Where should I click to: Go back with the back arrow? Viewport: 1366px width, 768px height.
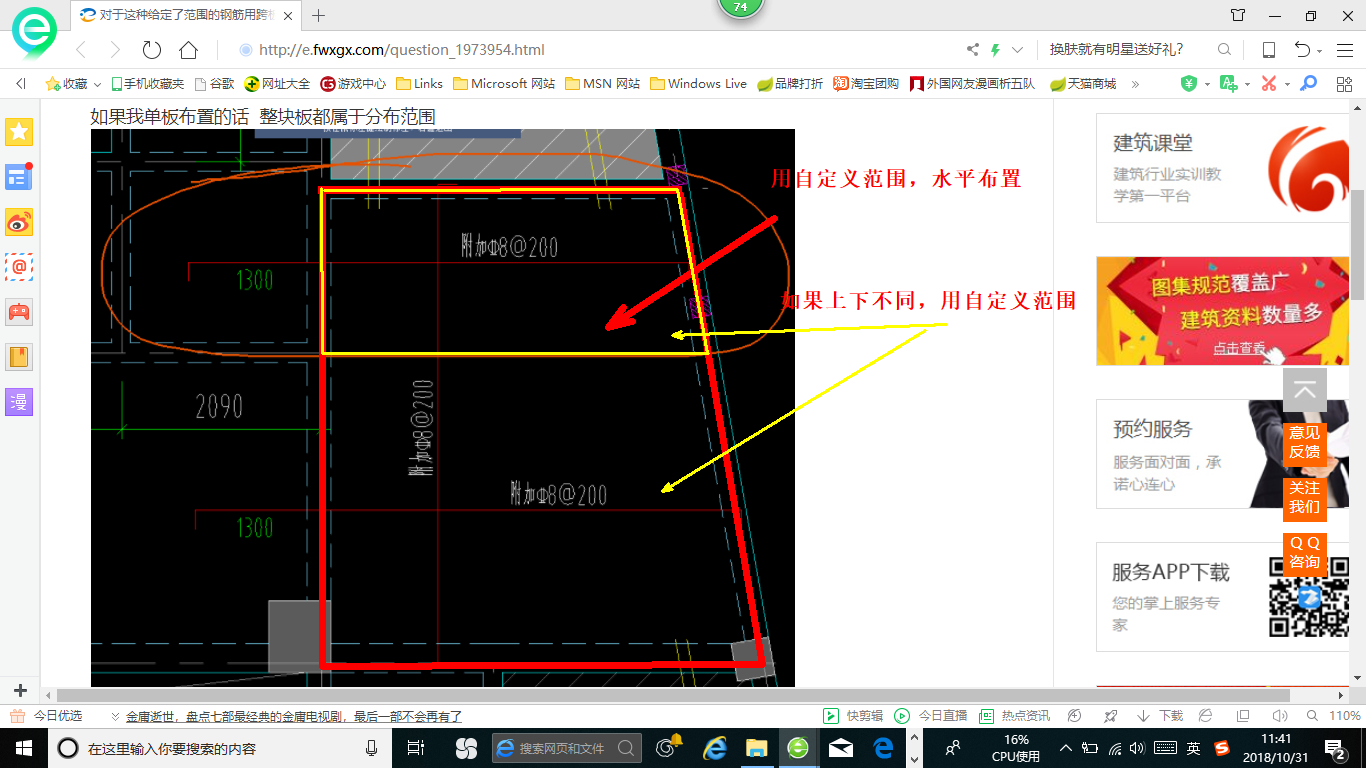tap(81, 50)
